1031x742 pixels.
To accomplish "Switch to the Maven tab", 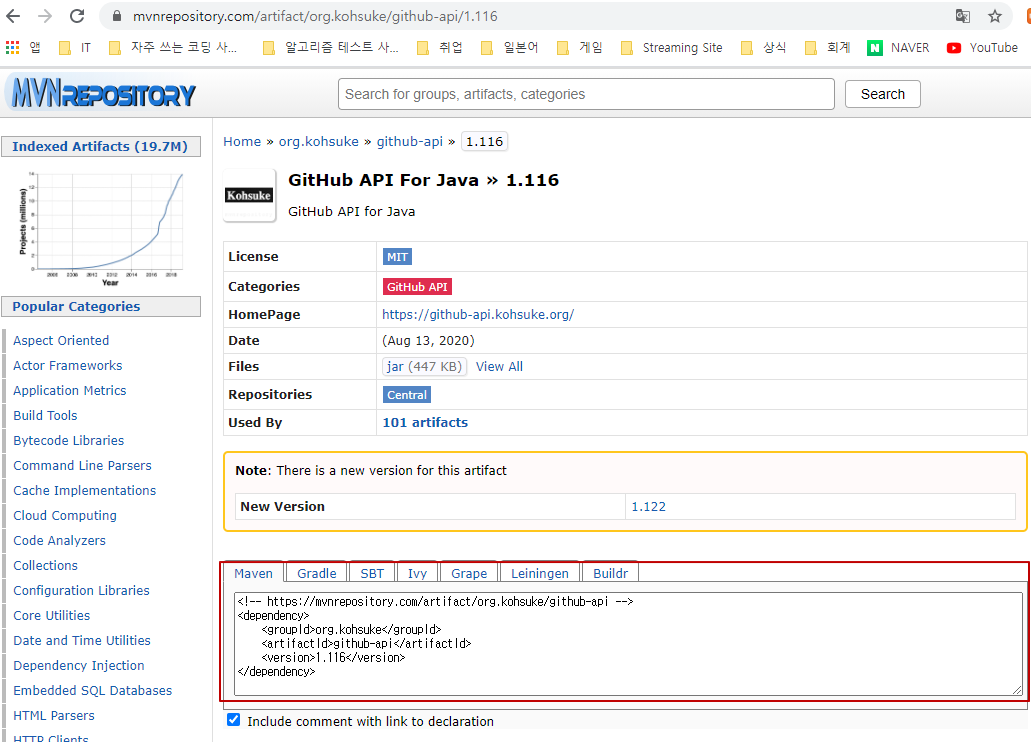I will click(x=253, y=573).
